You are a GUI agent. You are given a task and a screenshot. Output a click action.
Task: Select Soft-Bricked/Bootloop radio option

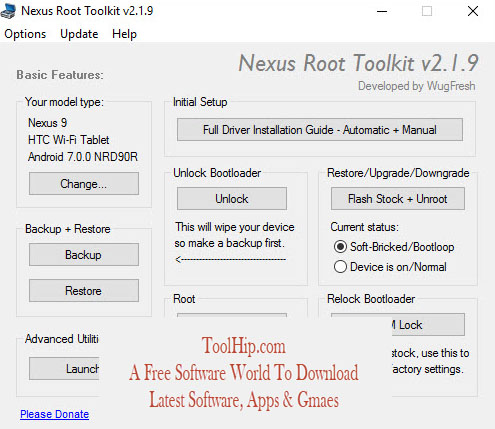click(340, 247)
